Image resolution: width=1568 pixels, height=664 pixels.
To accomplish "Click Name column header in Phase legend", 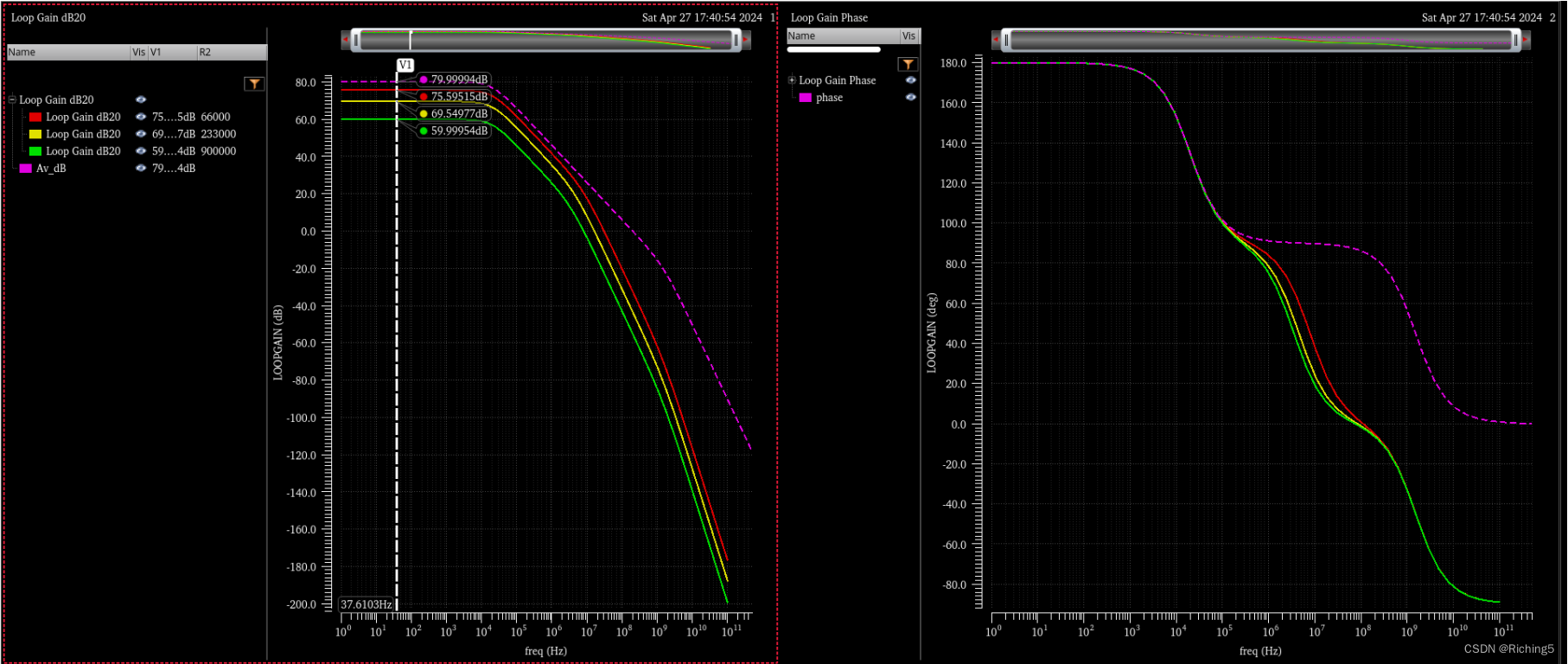I will 843,35.
